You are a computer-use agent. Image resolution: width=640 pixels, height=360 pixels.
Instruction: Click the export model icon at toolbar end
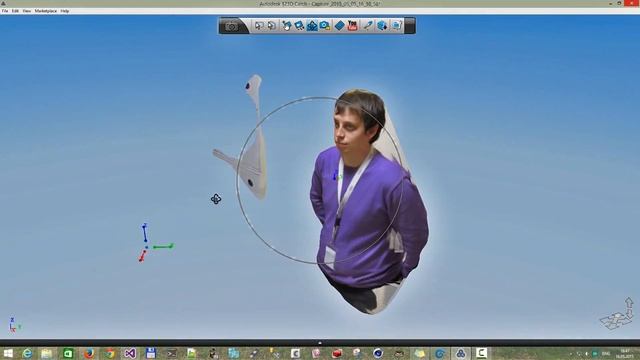[396, 26]
